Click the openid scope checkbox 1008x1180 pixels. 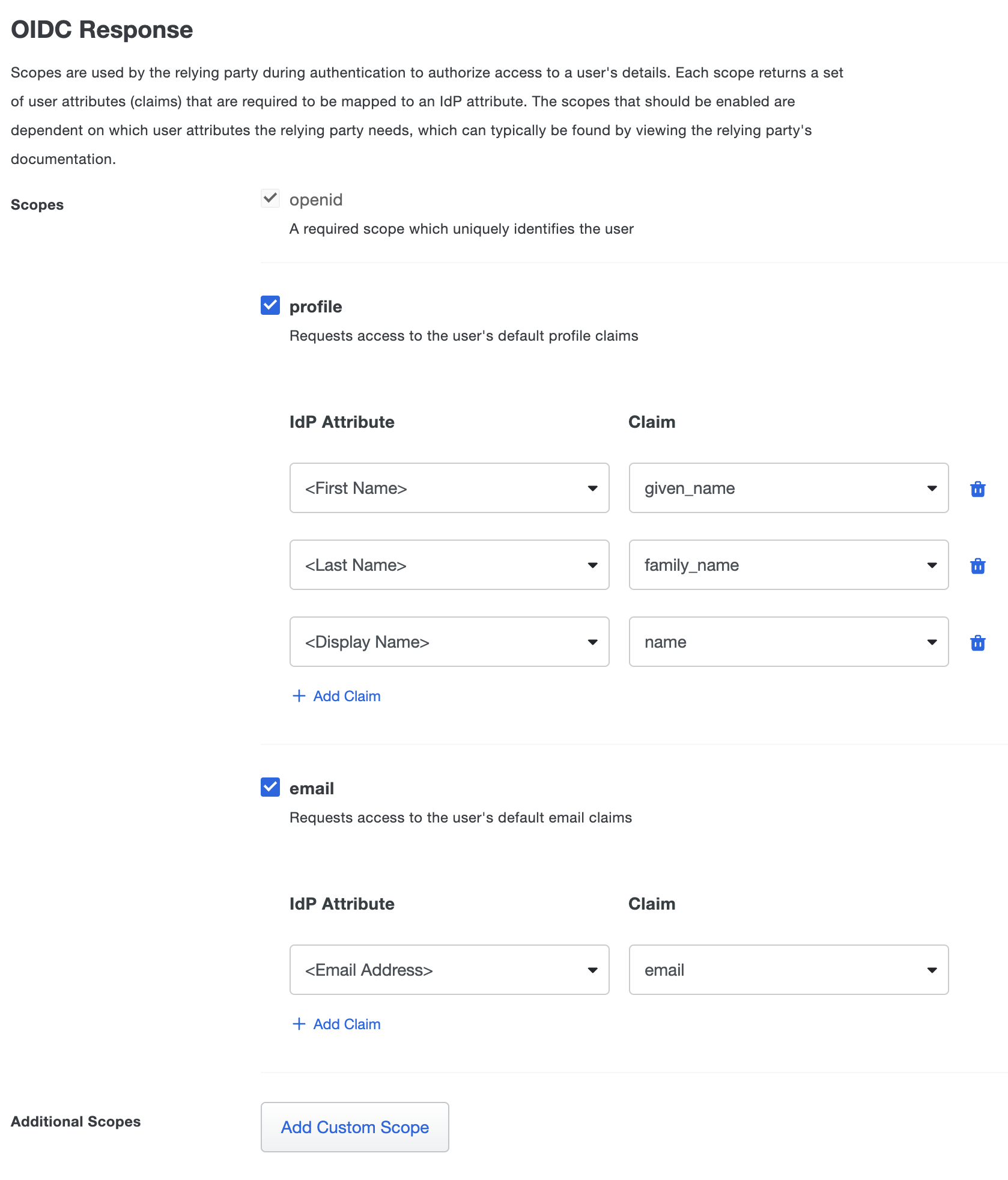[270, 198]
